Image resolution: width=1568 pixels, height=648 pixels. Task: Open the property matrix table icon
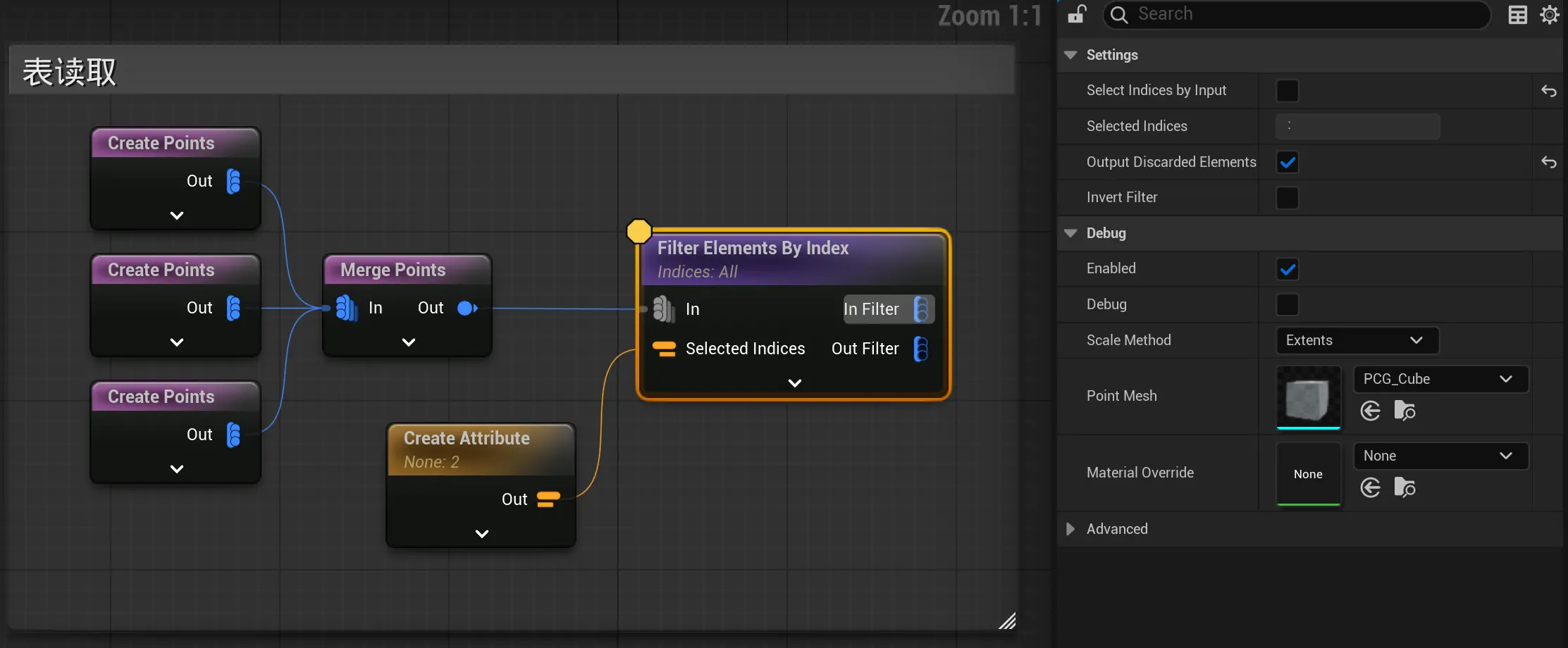pos(1517,15)
